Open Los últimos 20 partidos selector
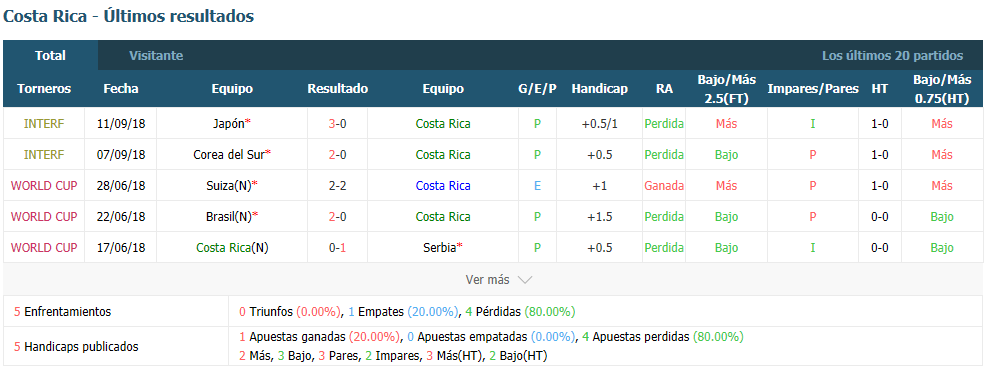 [892, 55]
